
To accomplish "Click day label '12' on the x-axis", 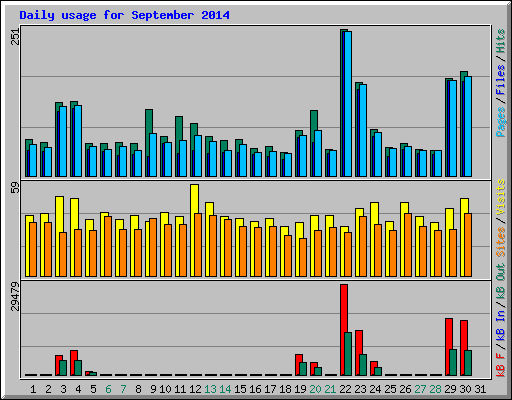I will click(195, 389).
